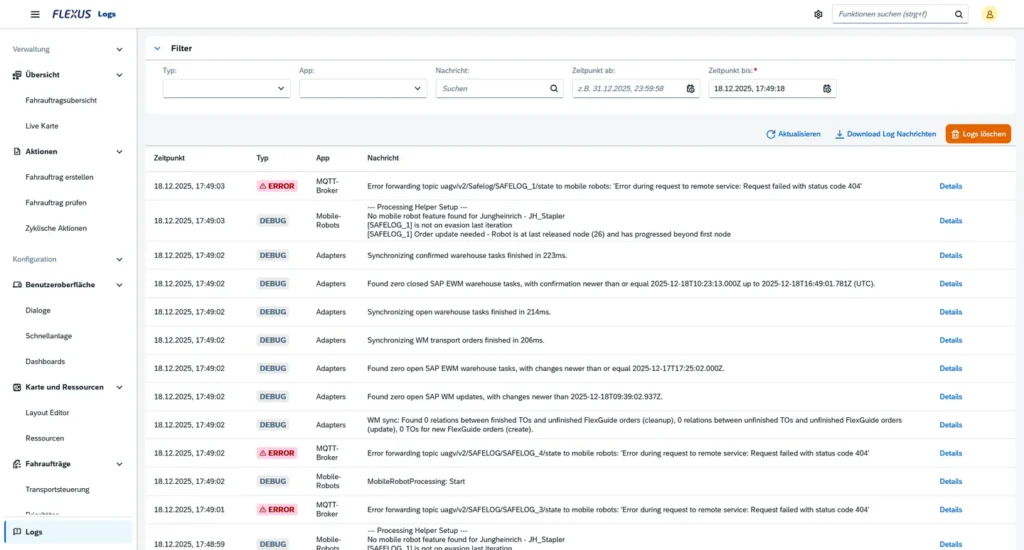
Task: Click the Nachricht search magnifier icon
Action: (x=554, y=89)
